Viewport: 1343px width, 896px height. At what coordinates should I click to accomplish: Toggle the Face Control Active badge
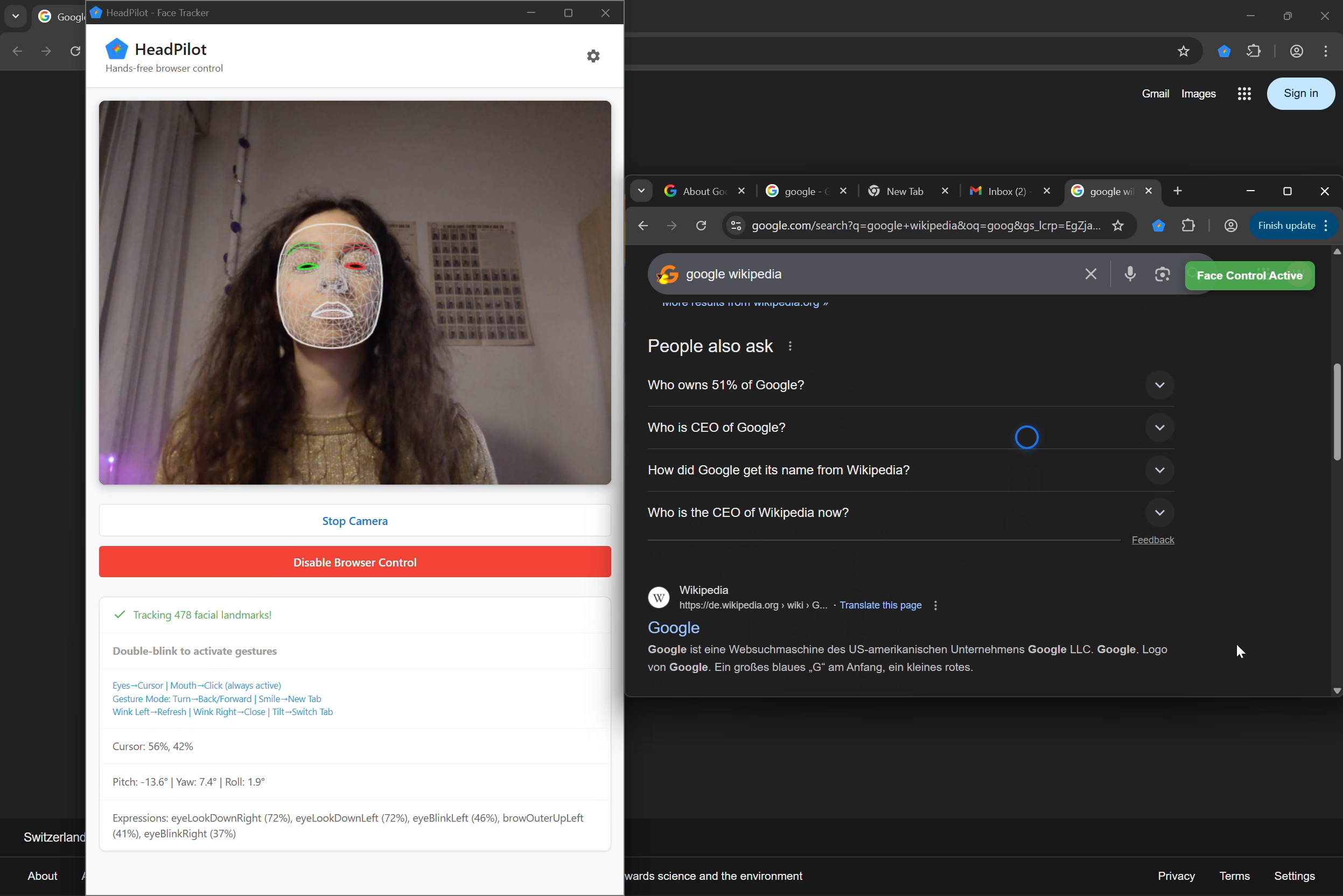[1249, 276]
